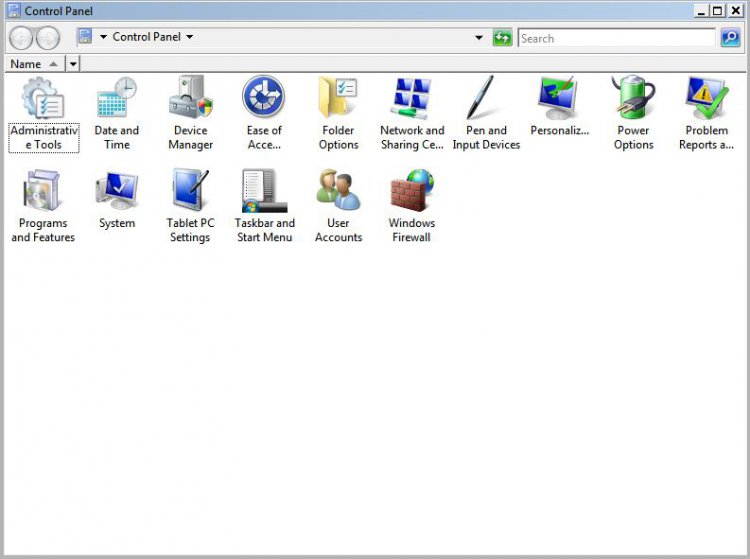The width and height of the screenshot is (750, 559).
Task: Minimize the Control Panel window
Action: coord(701,11)
